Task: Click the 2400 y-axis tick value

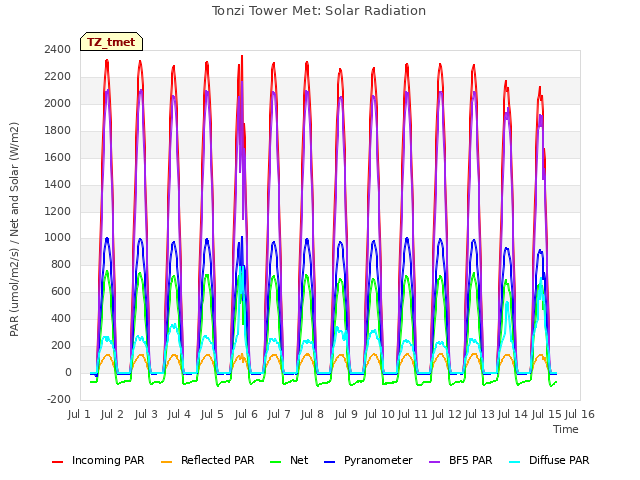Action: click(x=58, y=49)
